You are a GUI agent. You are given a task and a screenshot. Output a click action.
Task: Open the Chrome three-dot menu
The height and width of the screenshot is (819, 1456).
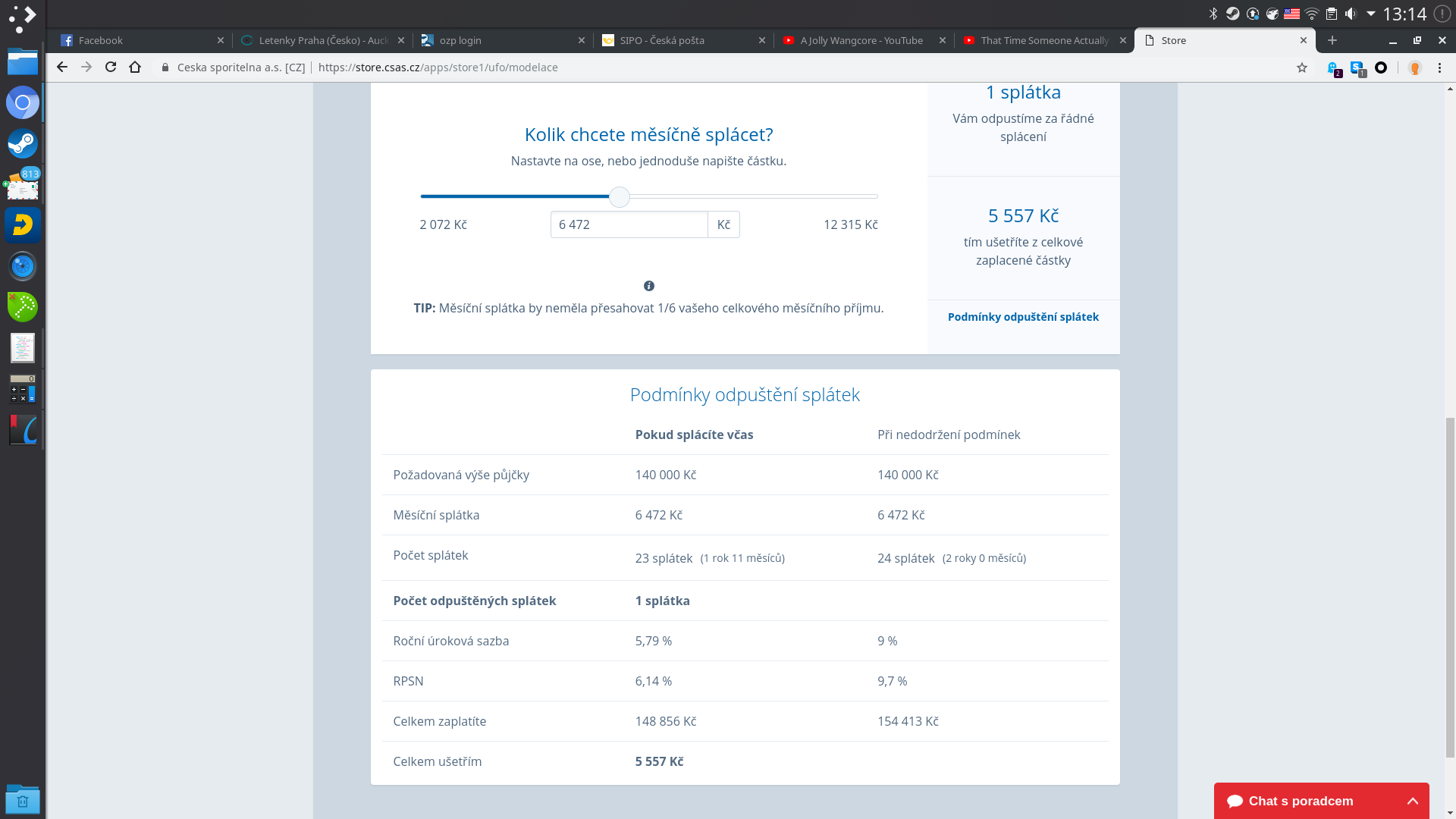point(1439,67)
